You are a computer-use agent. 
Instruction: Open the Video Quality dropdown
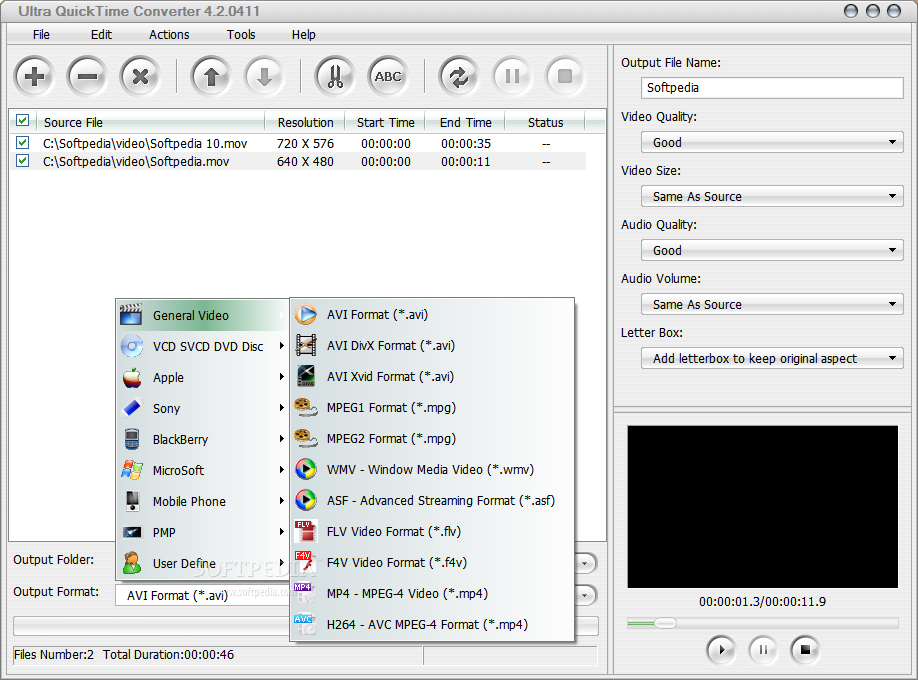coord(772,142)
